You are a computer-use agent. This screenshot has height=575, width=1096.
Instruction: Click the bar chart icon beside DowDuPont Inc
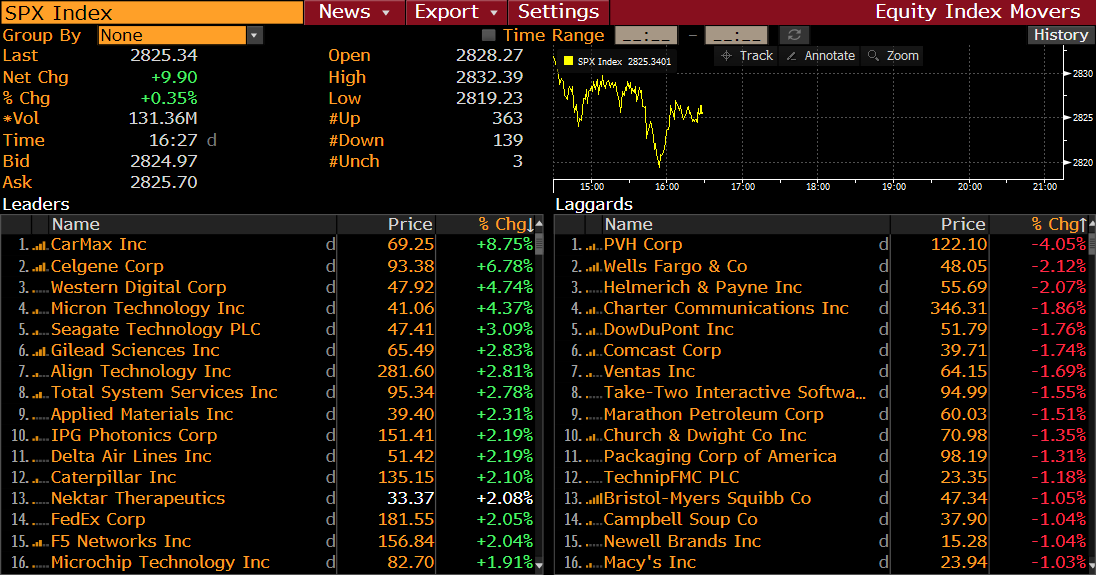(593, 330)
